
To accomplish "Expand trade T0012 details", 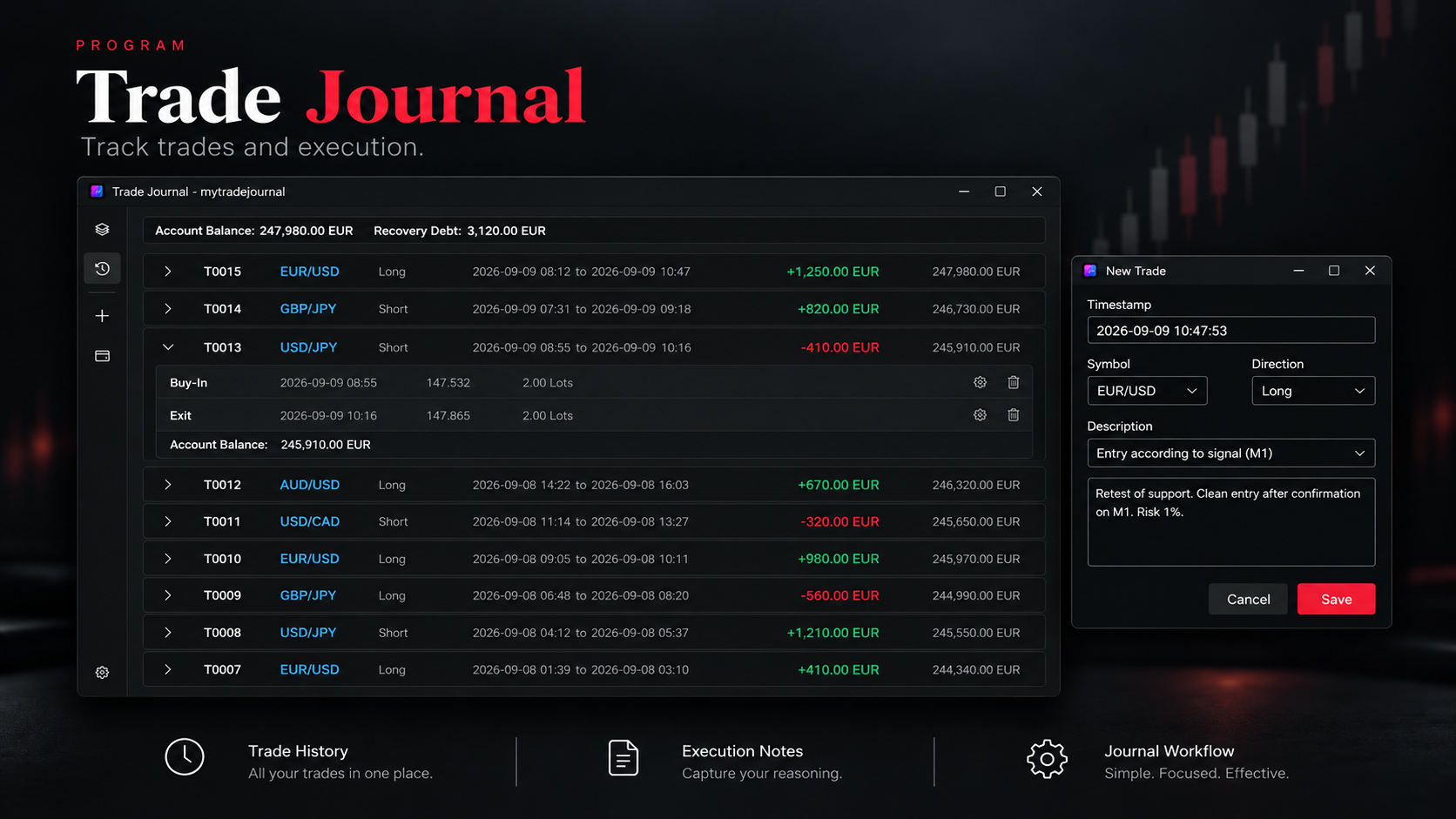I will click(x=168, y=485).
